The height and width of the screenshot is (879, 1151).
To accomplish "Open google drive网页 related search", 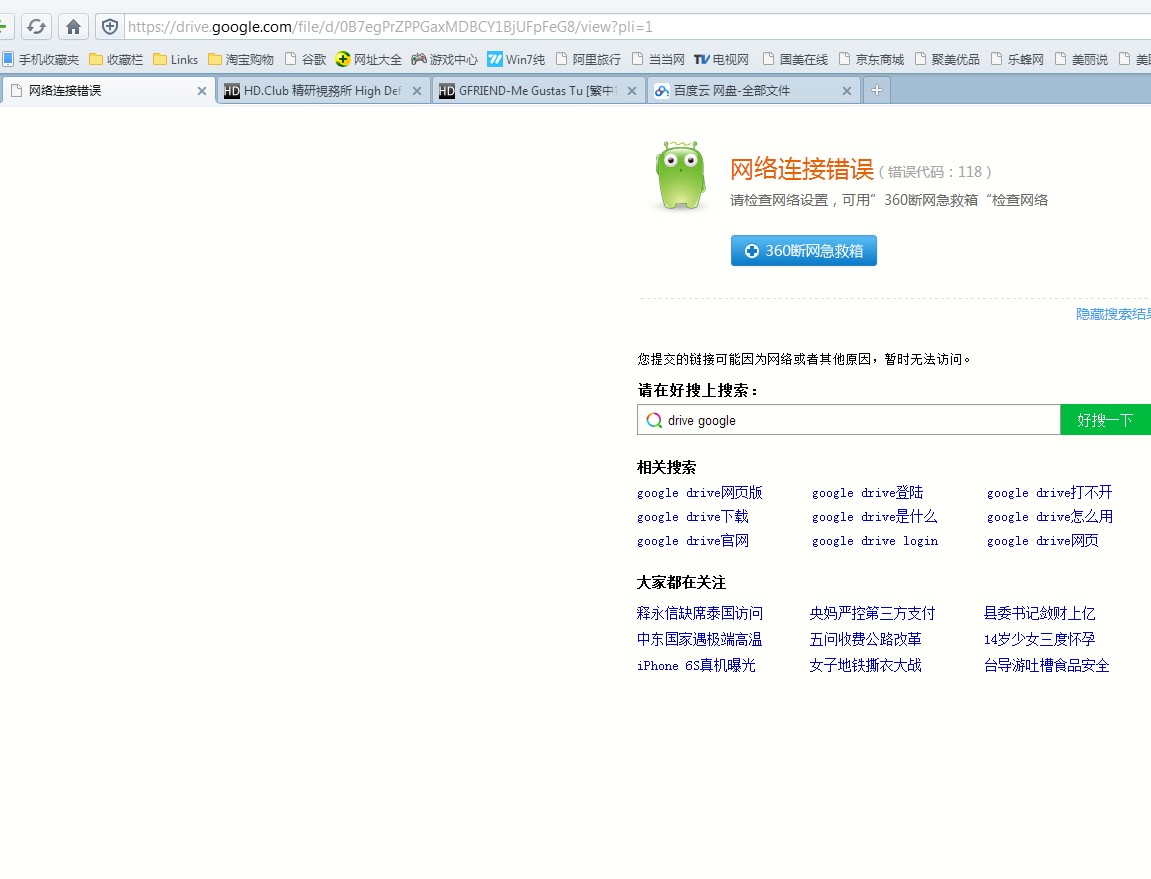I will 1042,541.
